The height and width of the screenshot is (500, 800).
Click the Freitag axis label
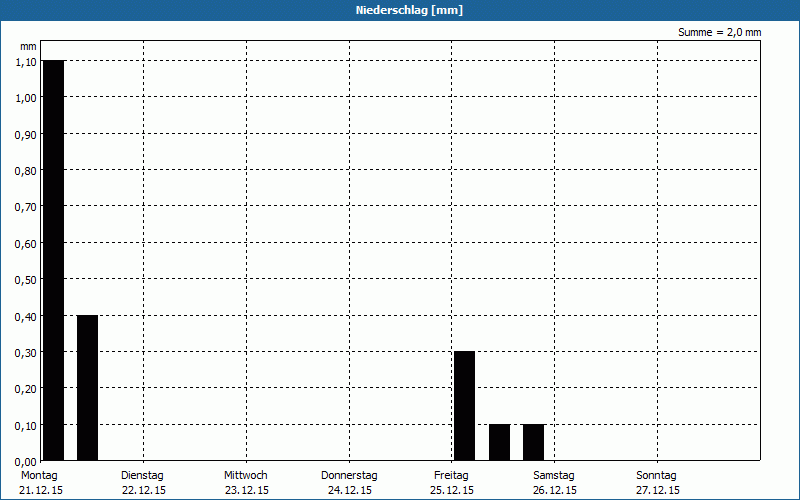(x=451, y=475)
